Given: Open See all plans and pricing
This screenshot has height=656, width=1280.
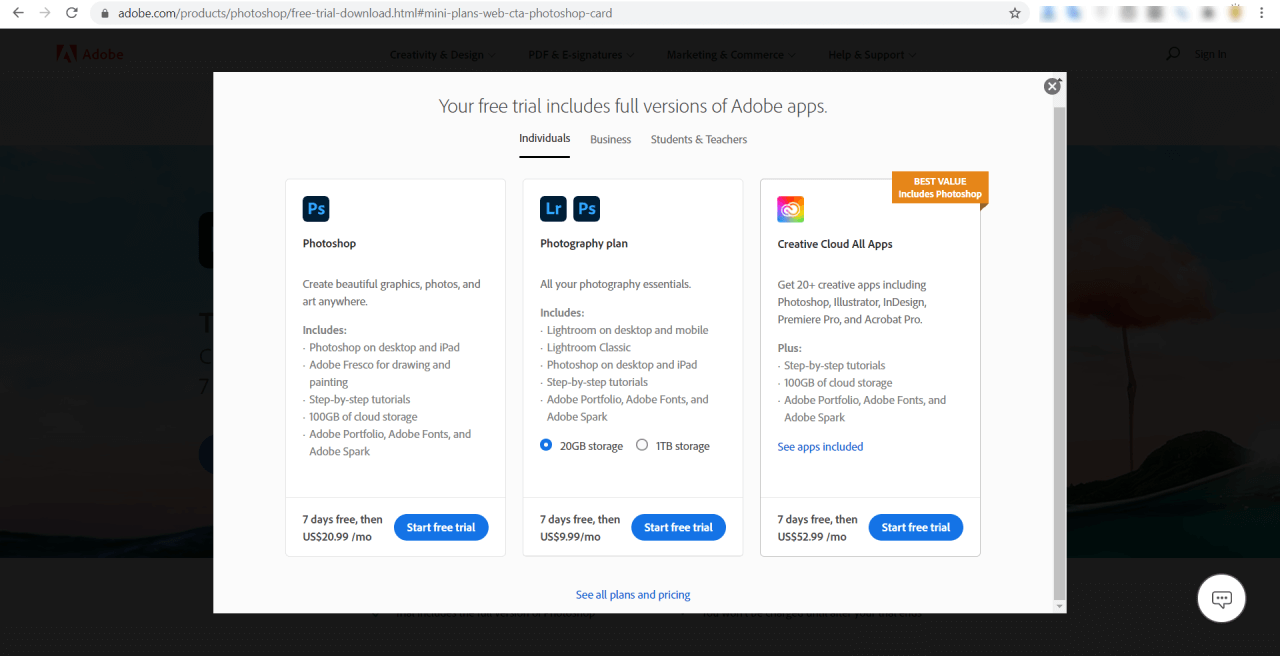Looking at the screenshot, I should [633, 595].
